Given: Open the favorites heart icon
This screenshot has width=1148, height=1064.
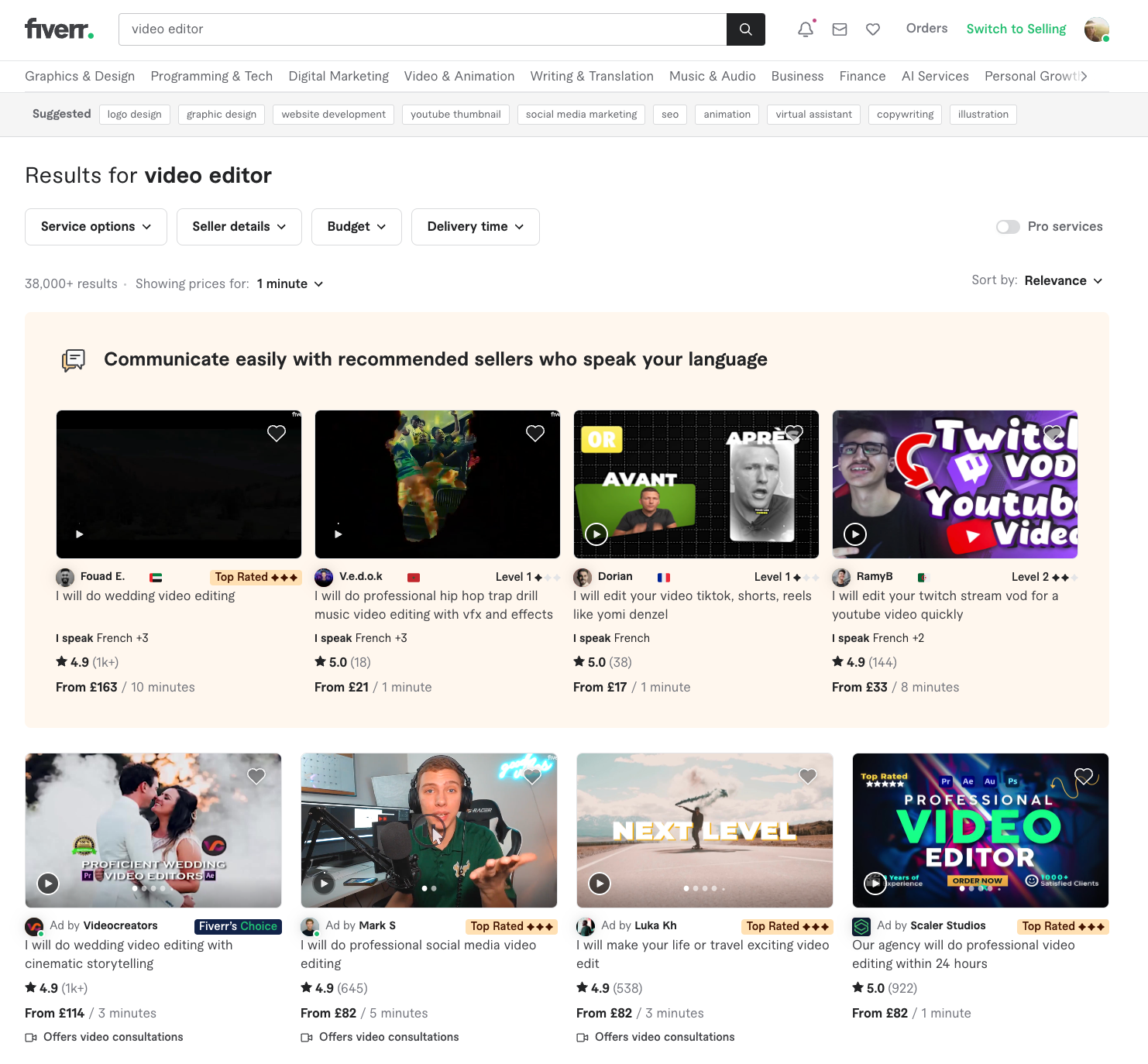Looking at the screenshot, I should [x=872, y=29].
